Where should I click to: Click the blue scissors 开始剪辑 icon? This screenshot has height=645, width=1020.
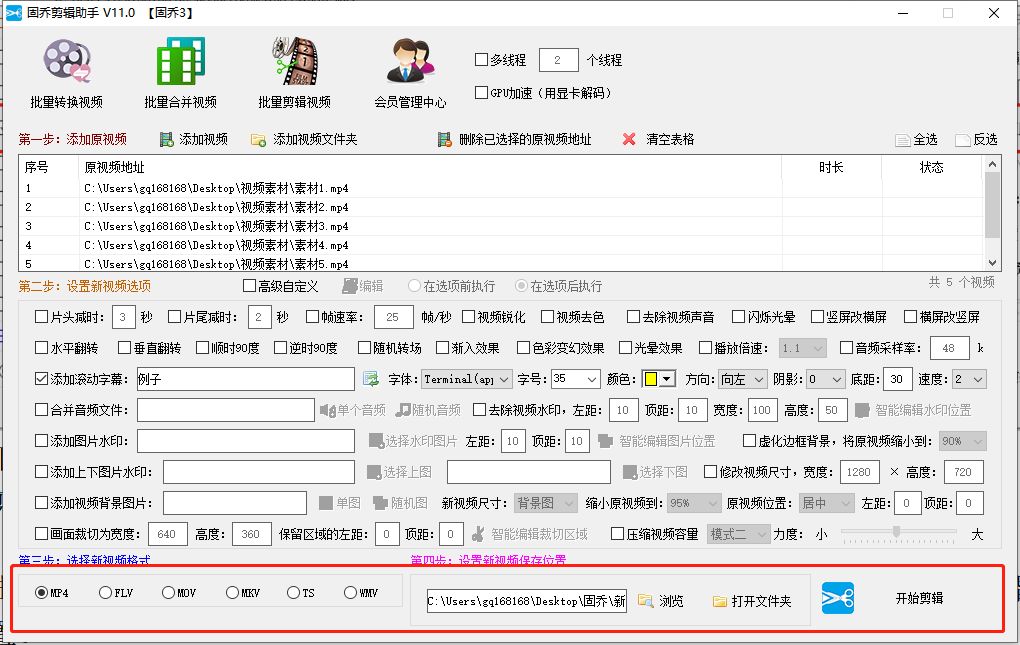click(x=838, y=598)
